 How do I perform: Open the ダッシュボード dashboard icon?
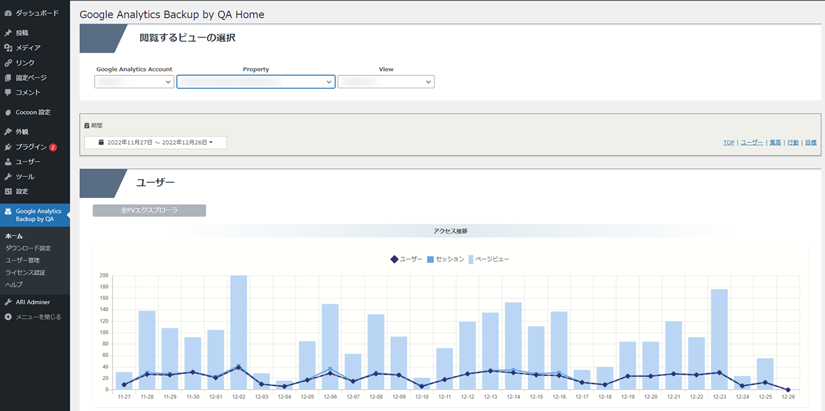tap(8, 13)
